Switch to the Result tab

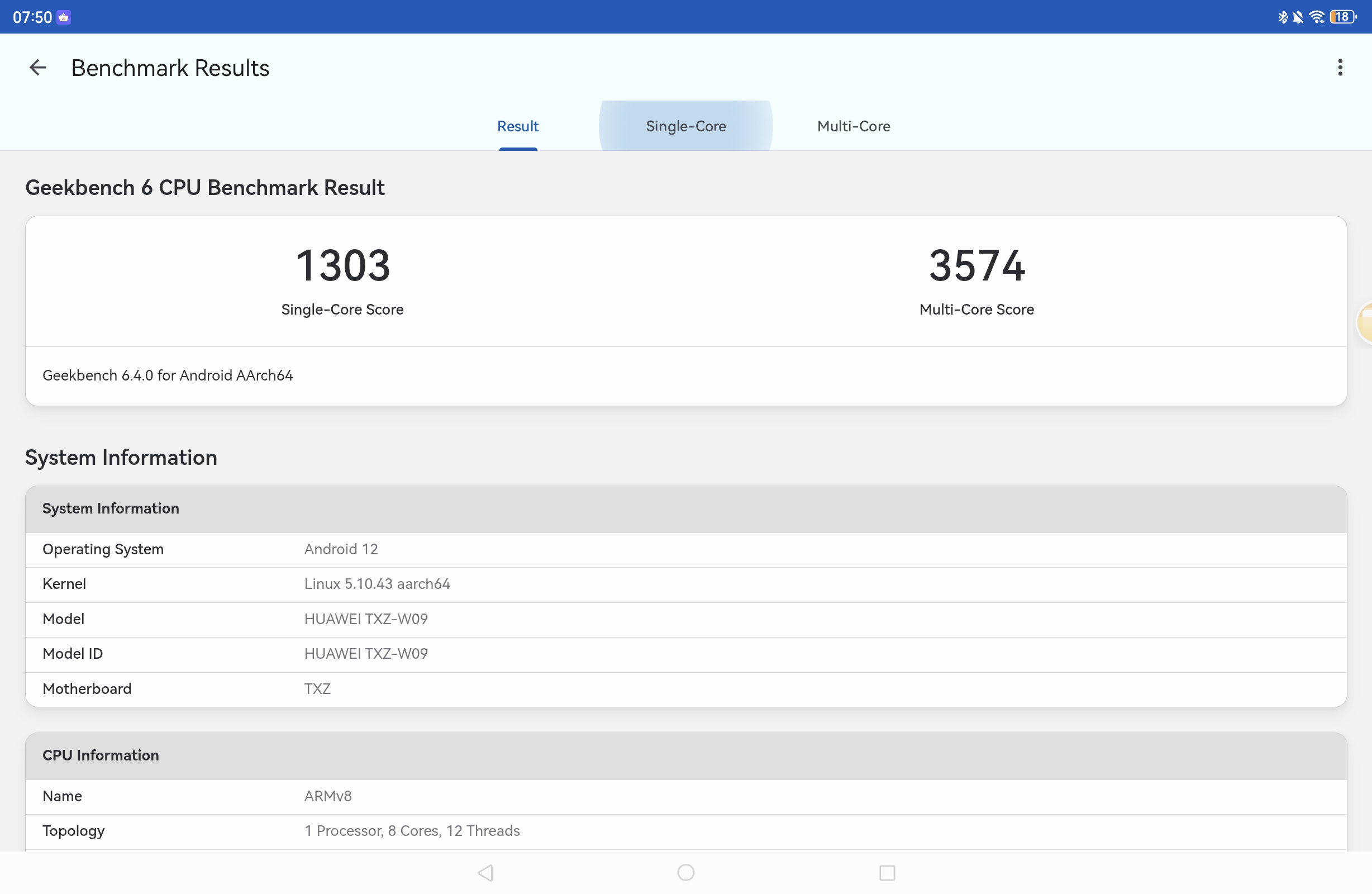518,126
